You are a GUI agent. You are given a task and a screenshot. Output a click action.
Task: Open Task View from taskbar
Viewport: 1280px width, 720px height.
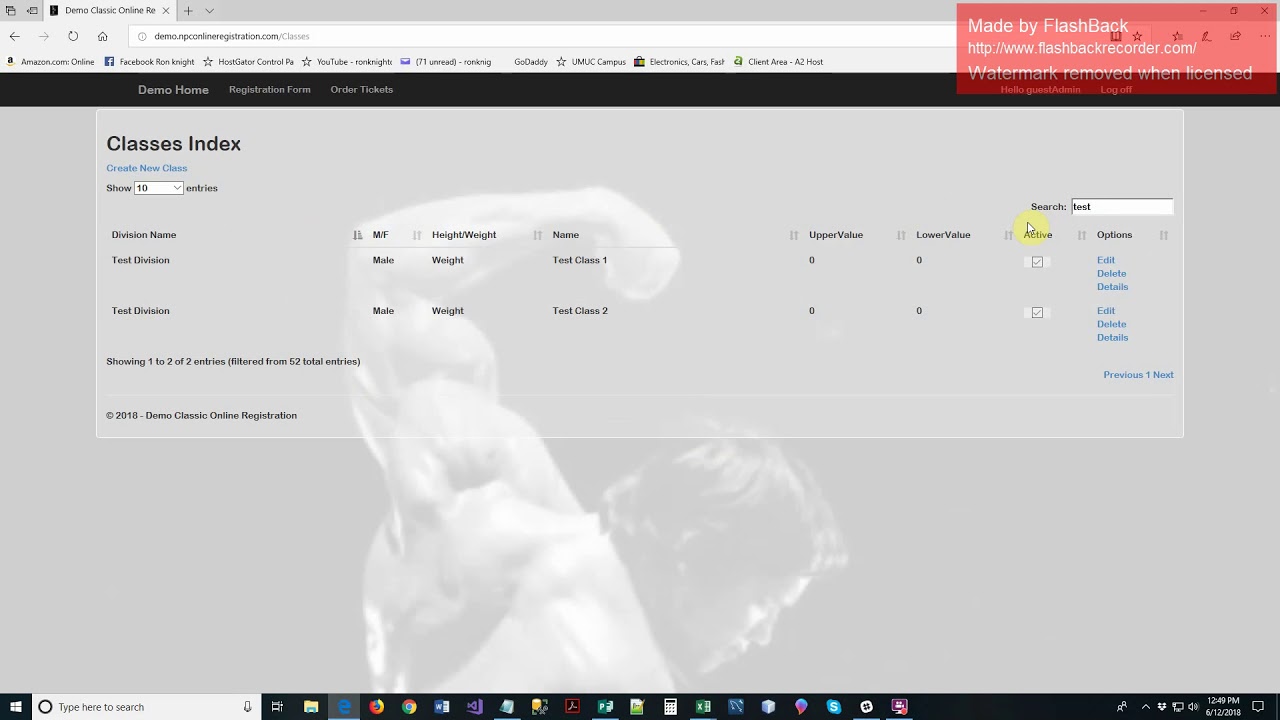coord(278,707)
